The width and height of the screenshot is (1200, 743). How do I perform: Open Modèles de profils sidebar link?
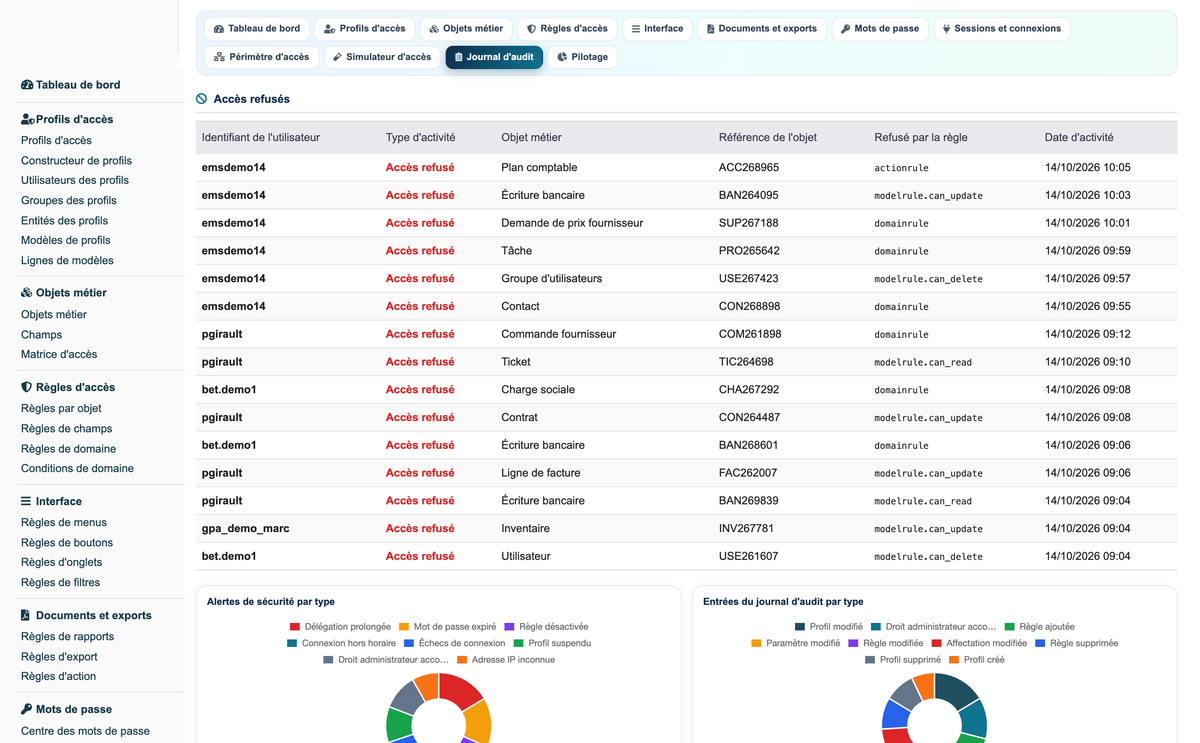point(66,241)
